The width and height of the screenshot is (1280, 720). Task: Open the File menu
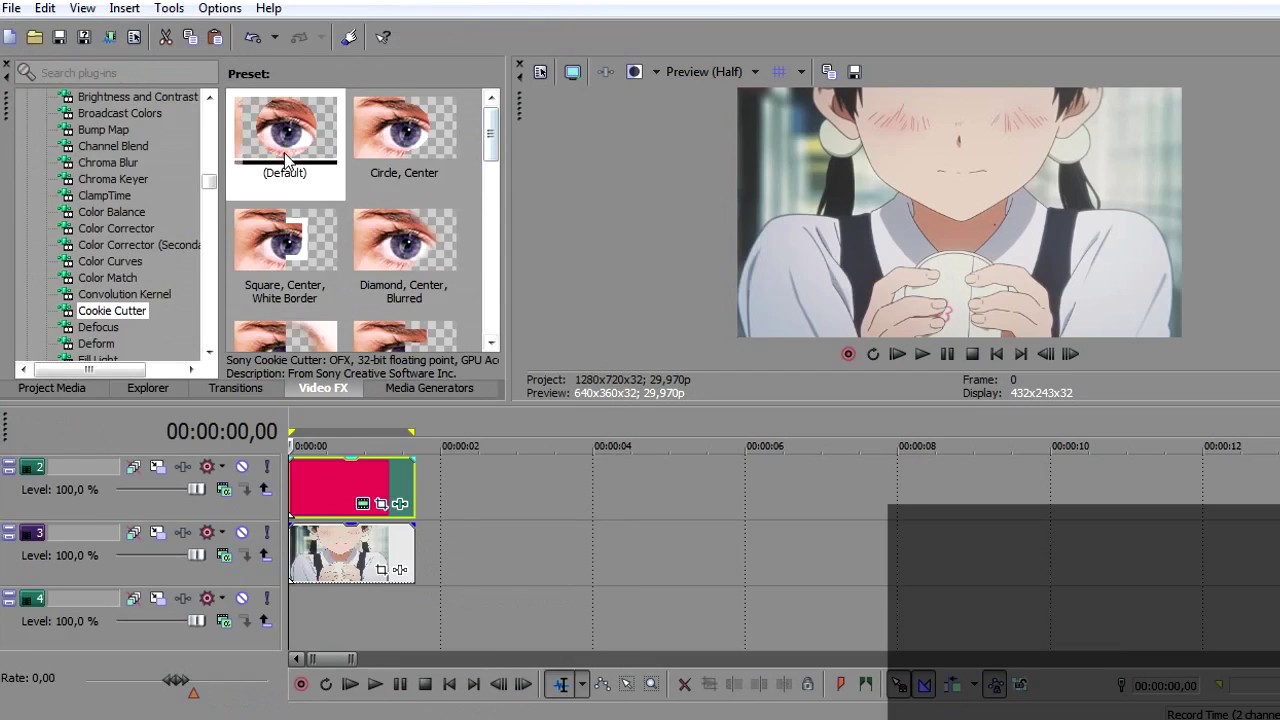[11, 8]
